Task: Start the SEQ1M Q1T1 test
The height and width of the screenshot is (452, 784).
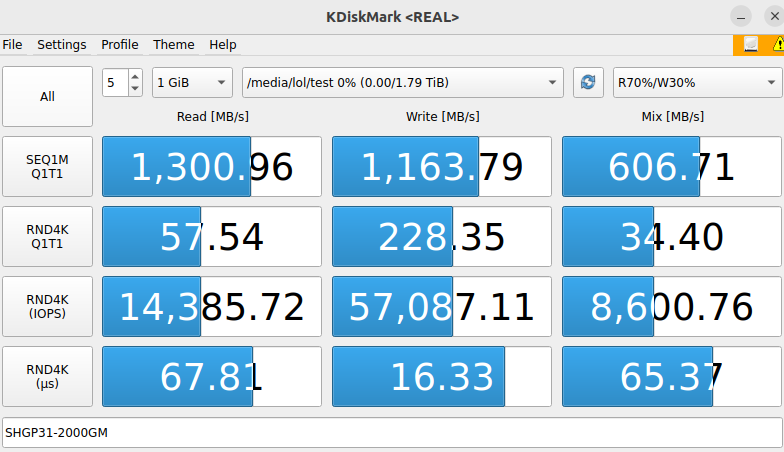Action: pos(47,167)
